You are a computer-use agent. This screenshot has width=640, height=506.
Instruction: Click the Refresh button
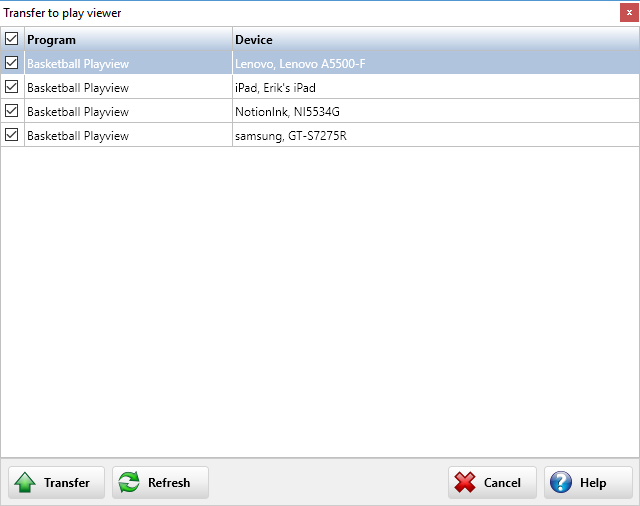pos(160,482)
